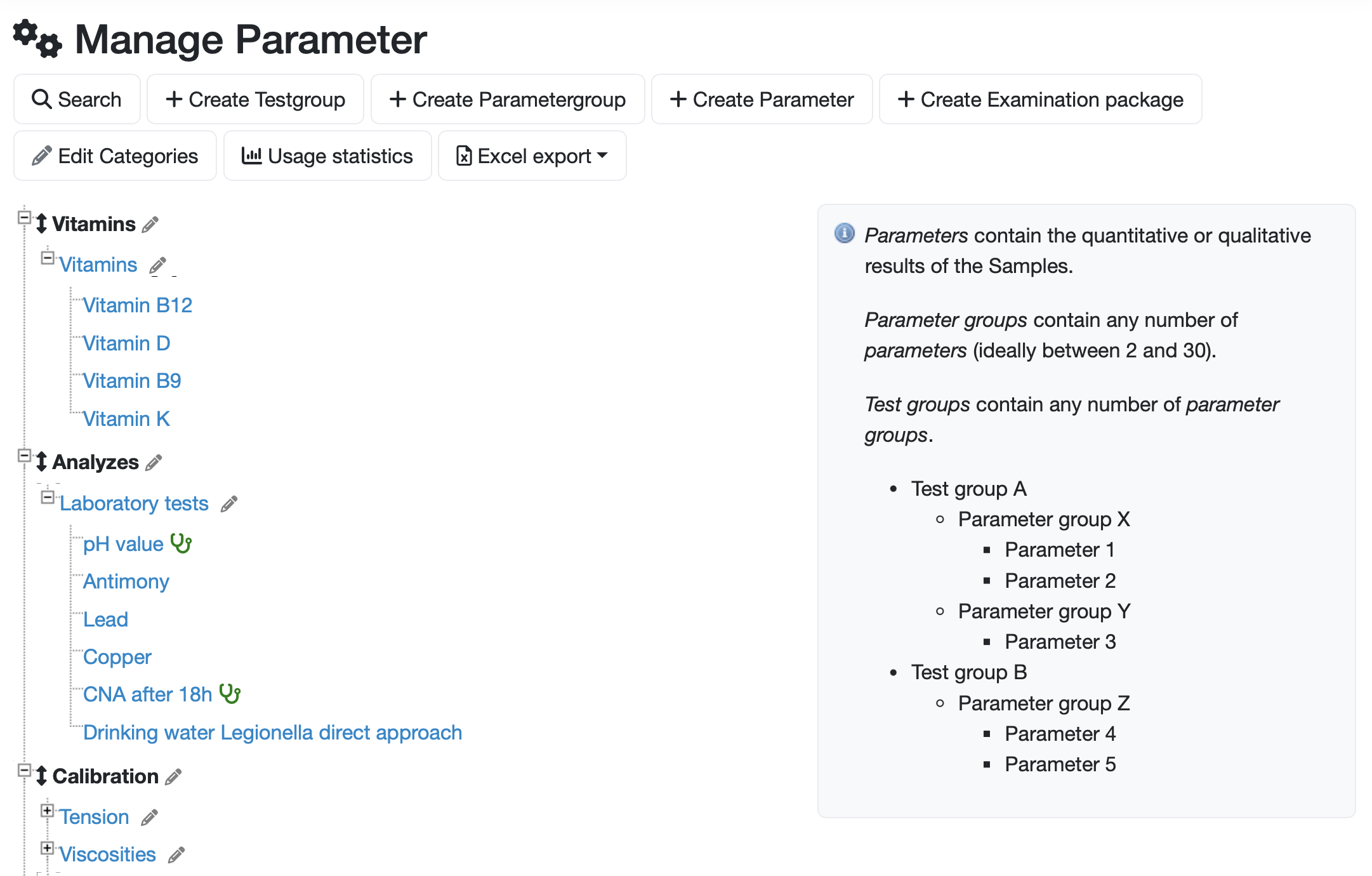
Task: Expand the Tension parameter group
Action: [48, 811]
